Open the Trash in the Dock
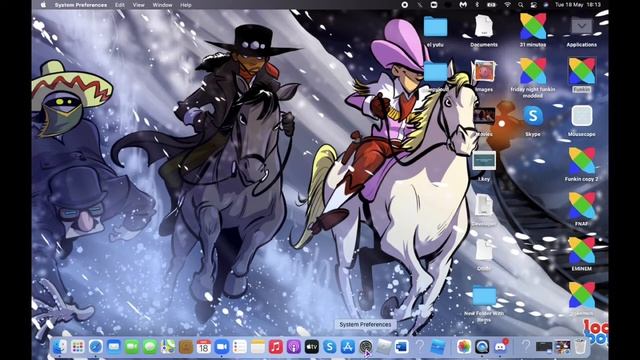Image resolution: width=640 pixels, height=360 pixels. (580, 347)
